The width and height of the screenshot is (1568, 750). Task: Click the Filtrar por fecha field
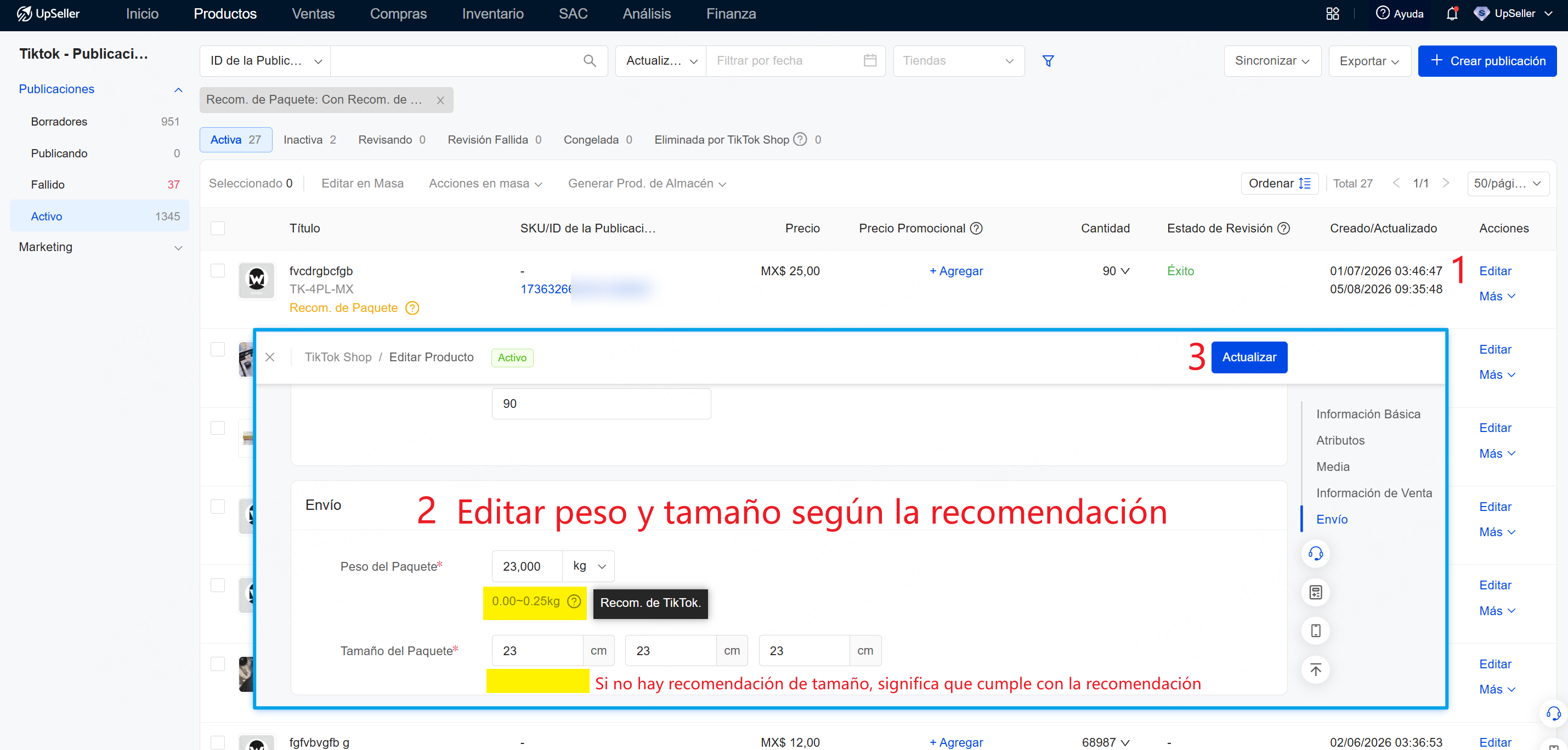click(795, 61)
